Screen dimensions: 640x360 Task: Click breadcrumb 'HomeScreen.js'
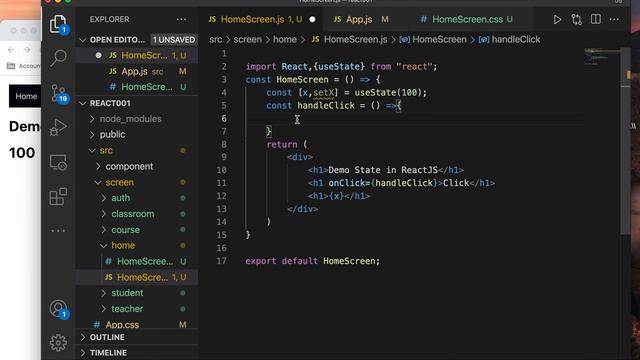(x=350, y=40)
